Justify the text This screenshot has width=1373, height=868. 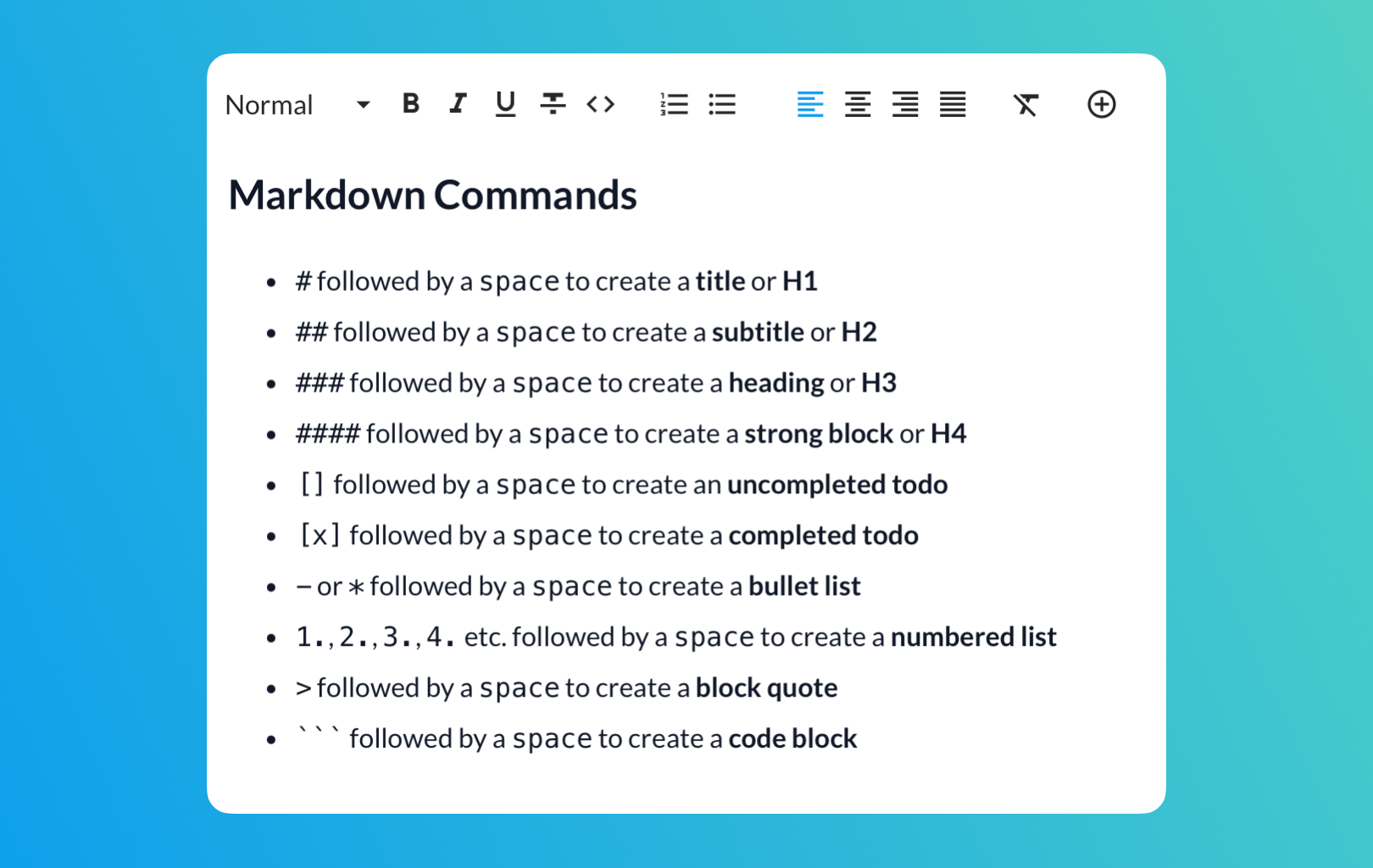(x=953, y=104)
